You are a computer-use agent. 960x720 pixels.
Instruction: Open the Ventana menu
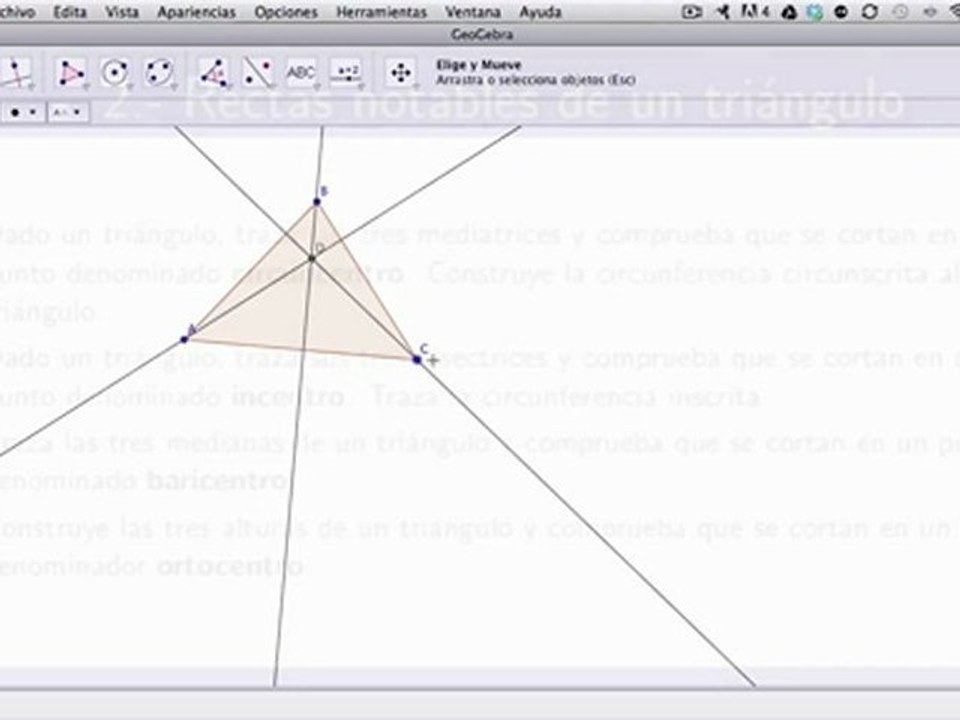click(x=473, y=12)
